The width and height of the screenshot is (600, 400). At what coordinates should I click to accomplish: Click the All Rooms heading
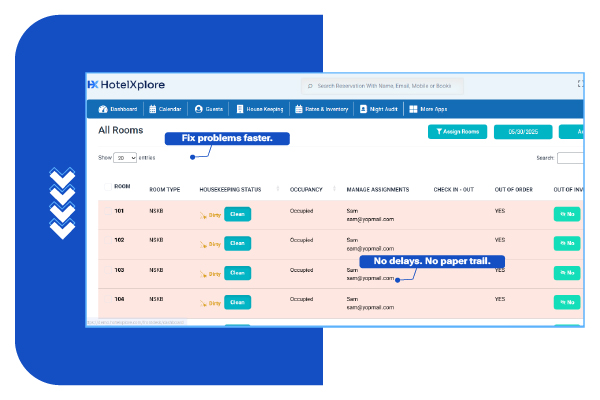coord(121,130)
